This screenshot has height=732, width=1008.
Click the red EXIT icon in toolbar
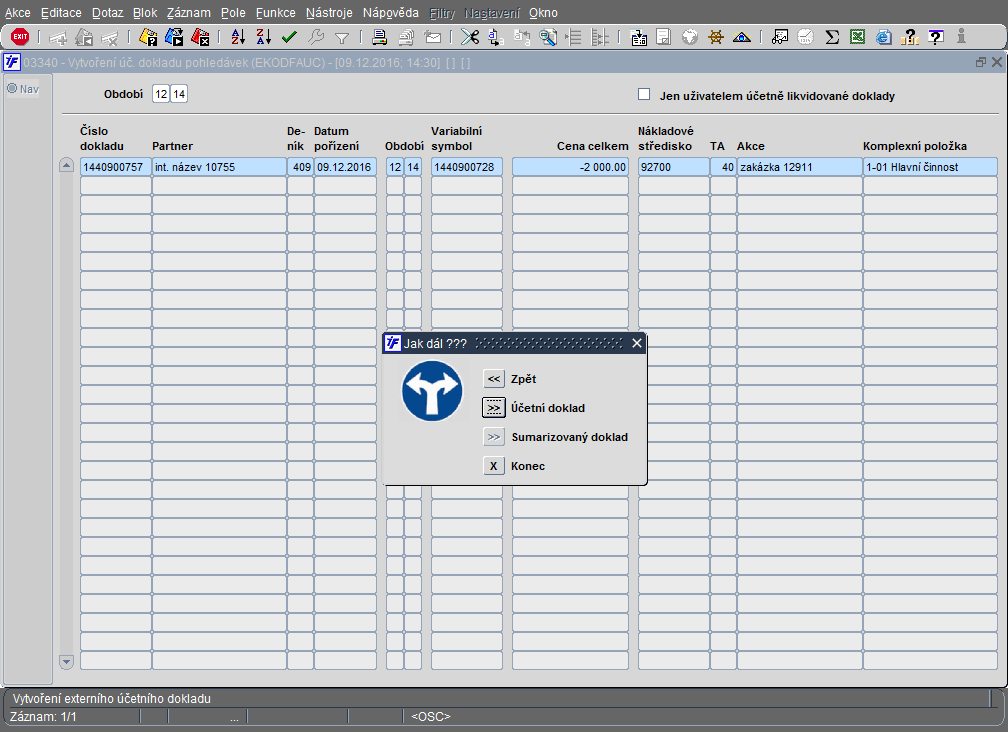pyautogui.click(x=20, y=37)
